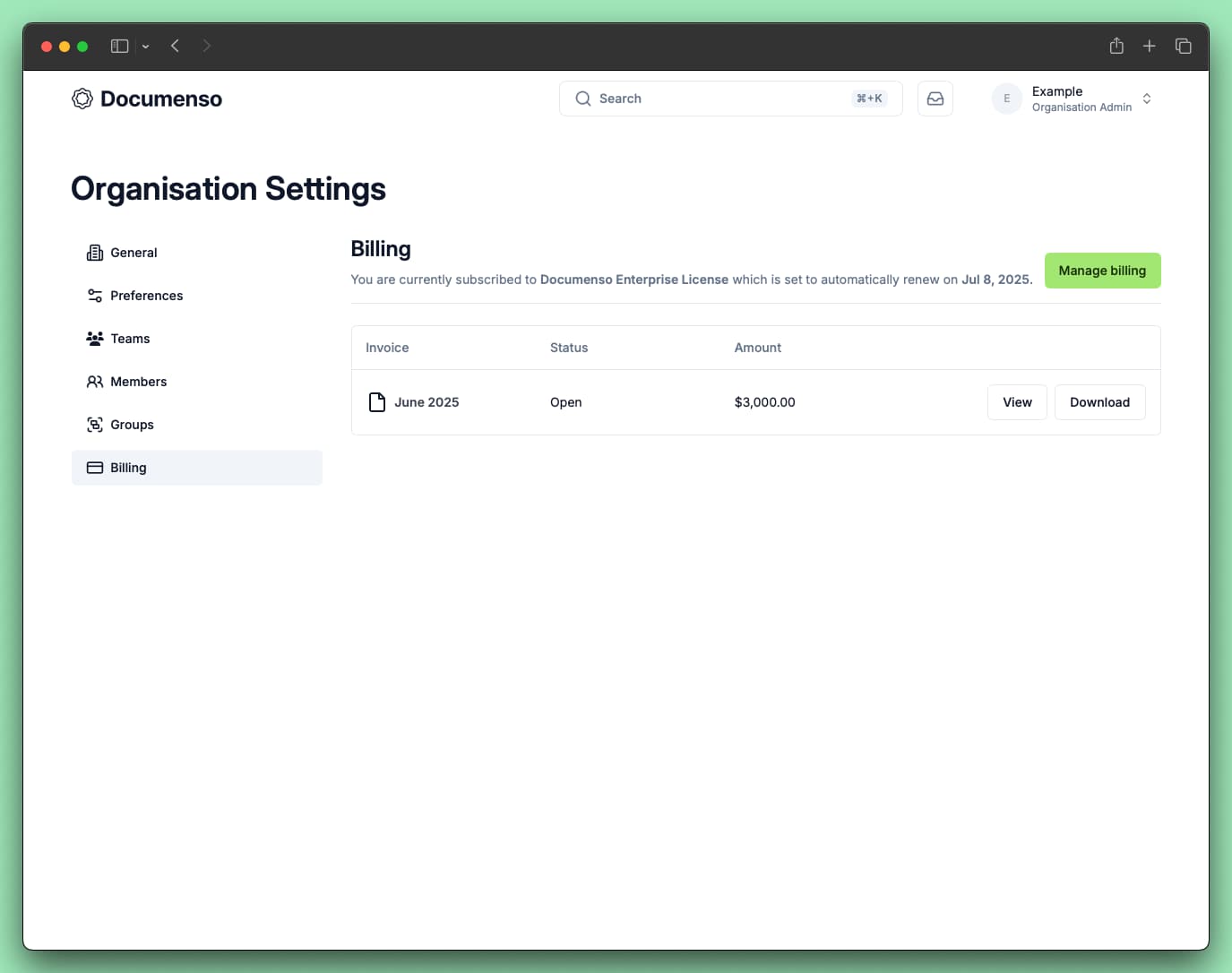Viewport: 1232px width, 973px height.
Task: Focus the Search input field
Action: [x=717, y=99]
